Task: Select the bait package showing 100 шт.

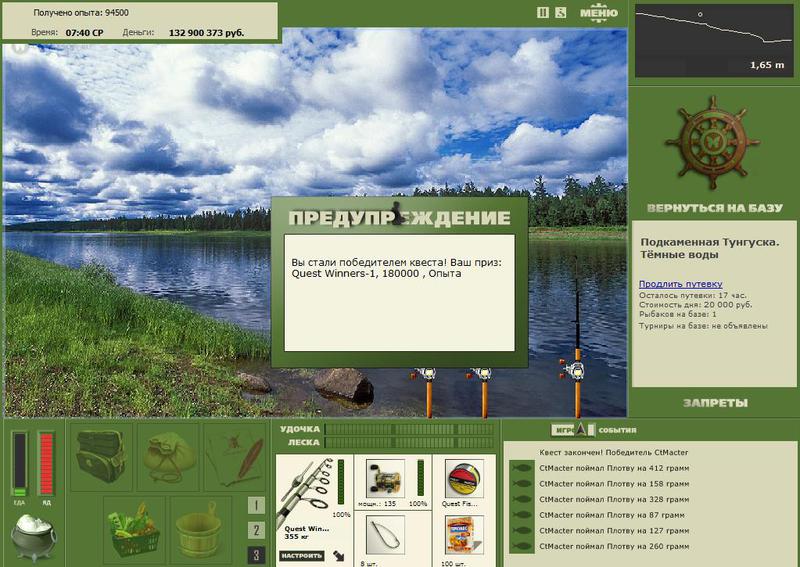Action: pos(464,535)
